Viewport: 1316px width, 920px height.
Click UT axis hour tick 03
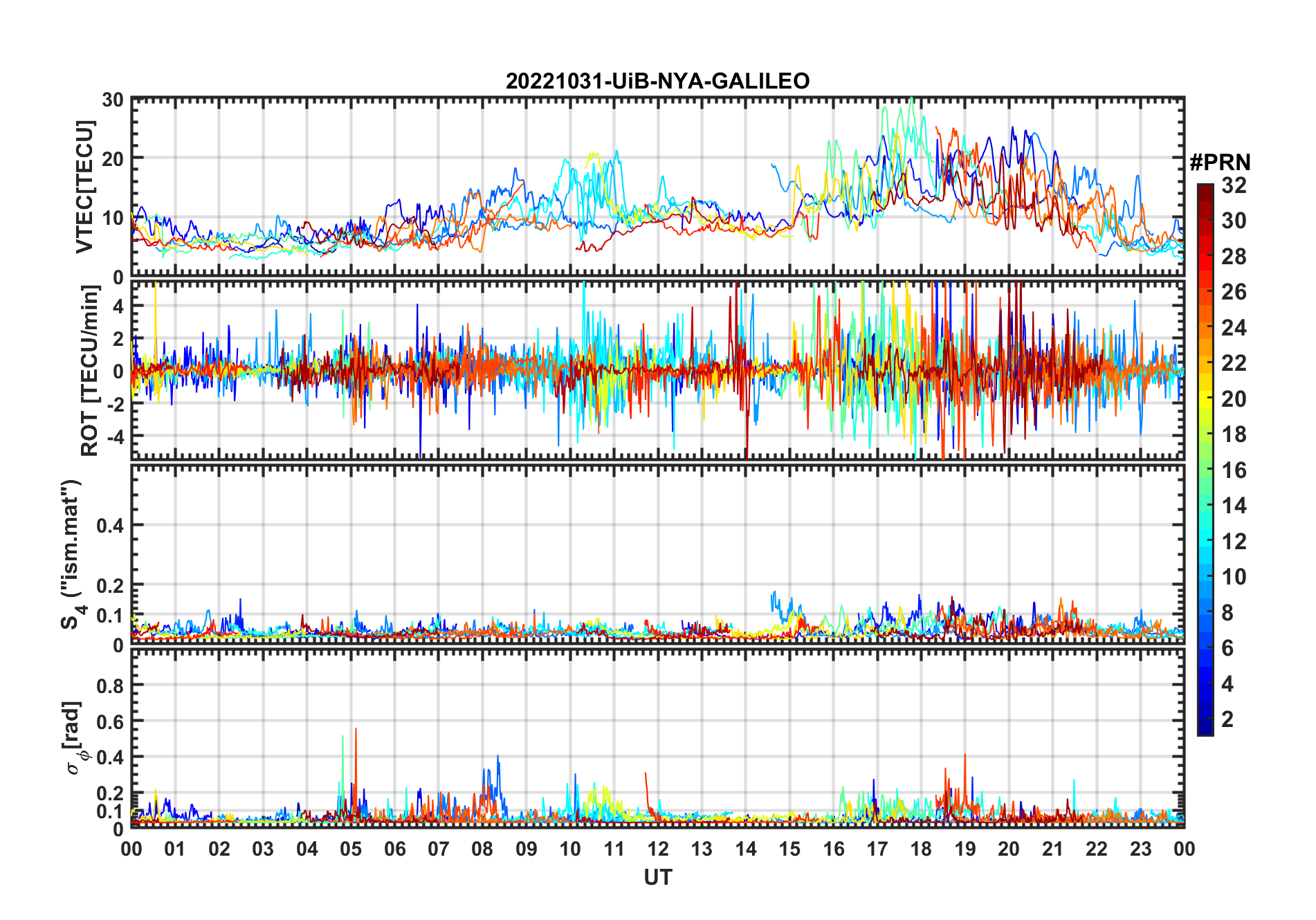(263, 849)
